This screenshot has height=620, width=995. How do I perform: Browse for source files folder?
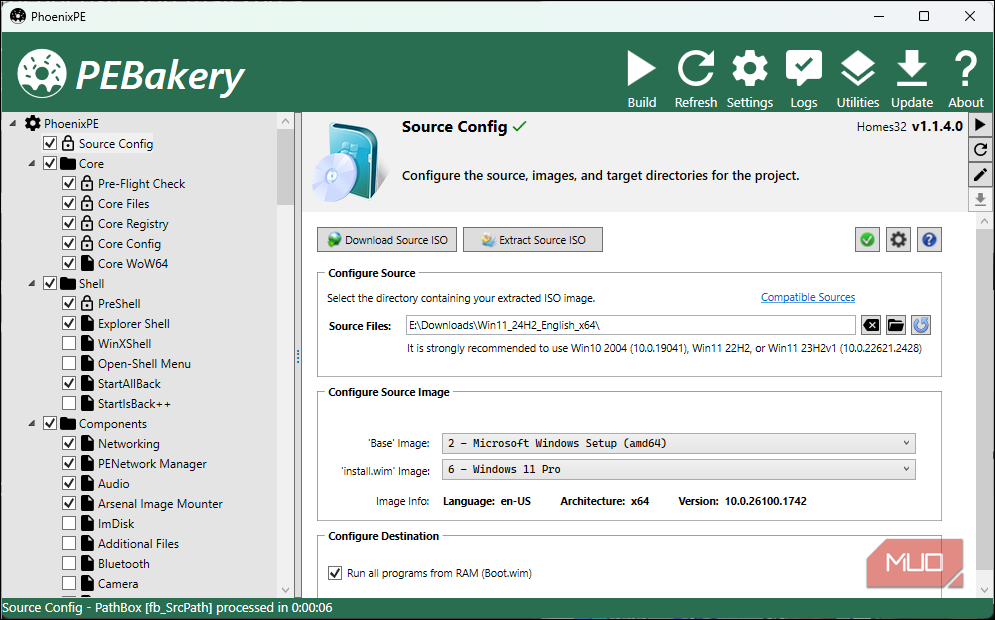click(895, 326)
